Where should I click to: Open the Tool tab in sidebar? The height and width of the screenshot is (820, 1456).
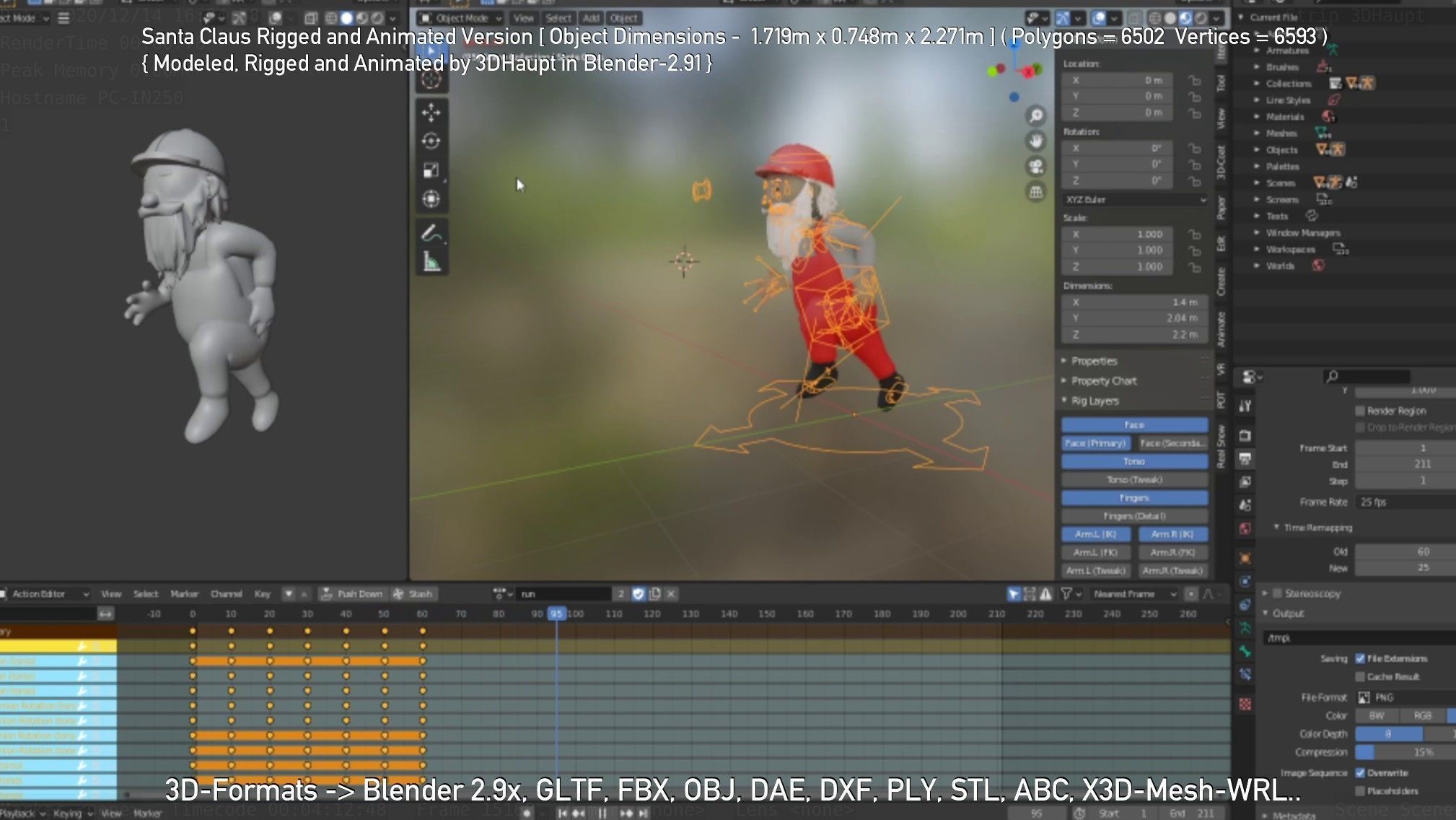point(1221,83)
